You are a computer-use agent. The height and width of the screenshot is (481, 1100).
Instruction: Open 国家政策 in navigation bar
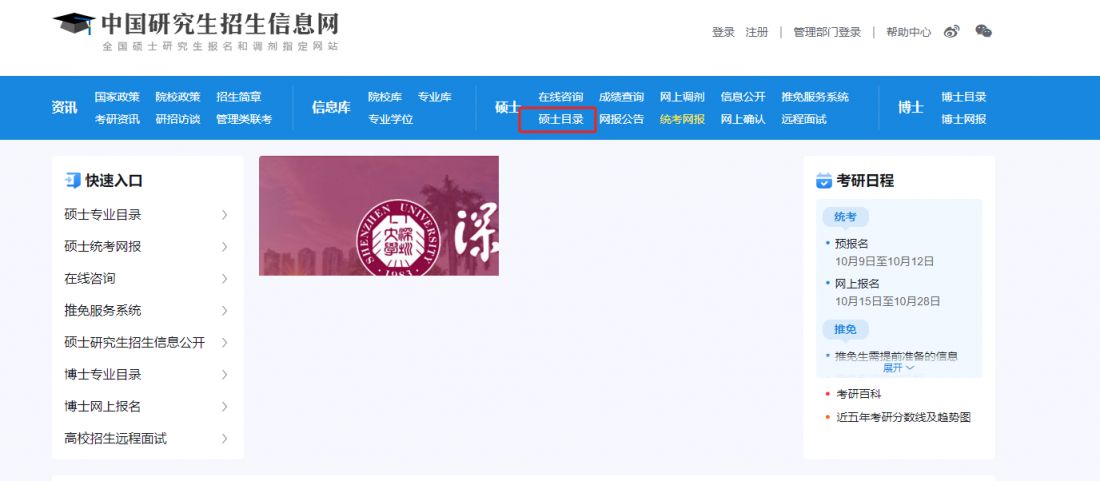point(117,97)
